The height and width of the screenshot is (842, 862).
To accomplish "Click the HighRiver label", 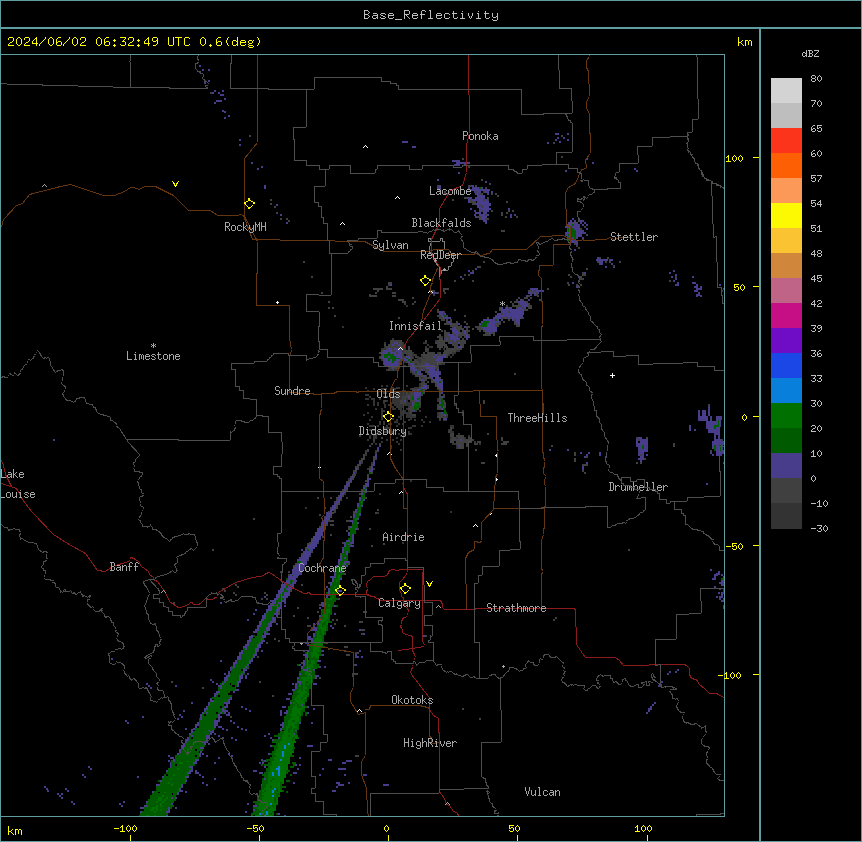I will (430, 743).
